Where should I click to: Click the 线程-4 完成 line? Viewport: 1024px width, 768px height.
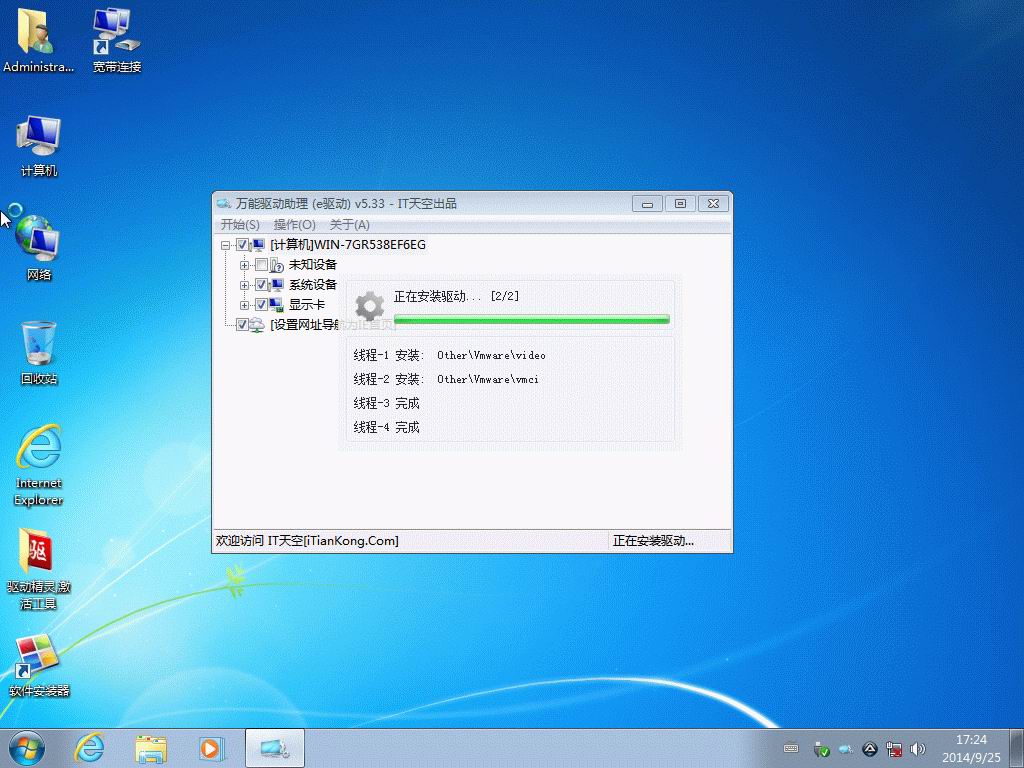pos(386,427)
